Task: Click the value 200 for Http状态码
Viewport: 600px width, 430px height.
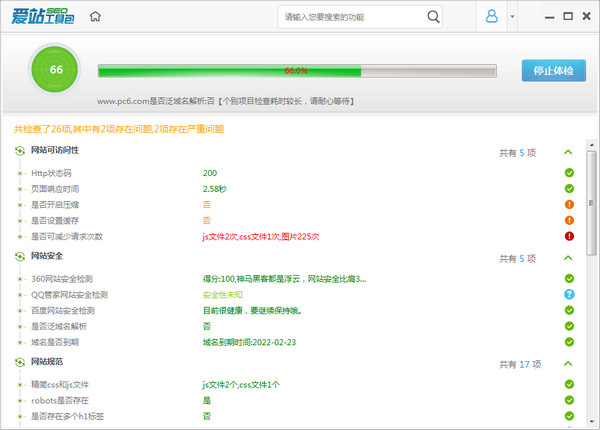Action: click(210, 173)
